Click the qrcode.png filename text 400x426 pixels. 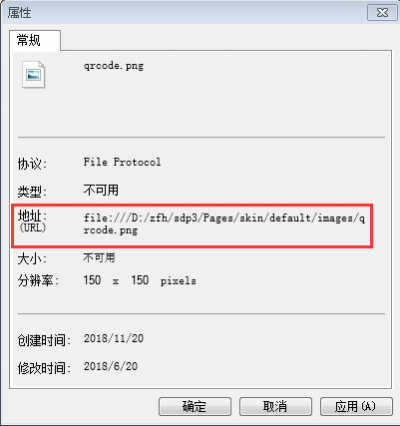pos(114,66)
